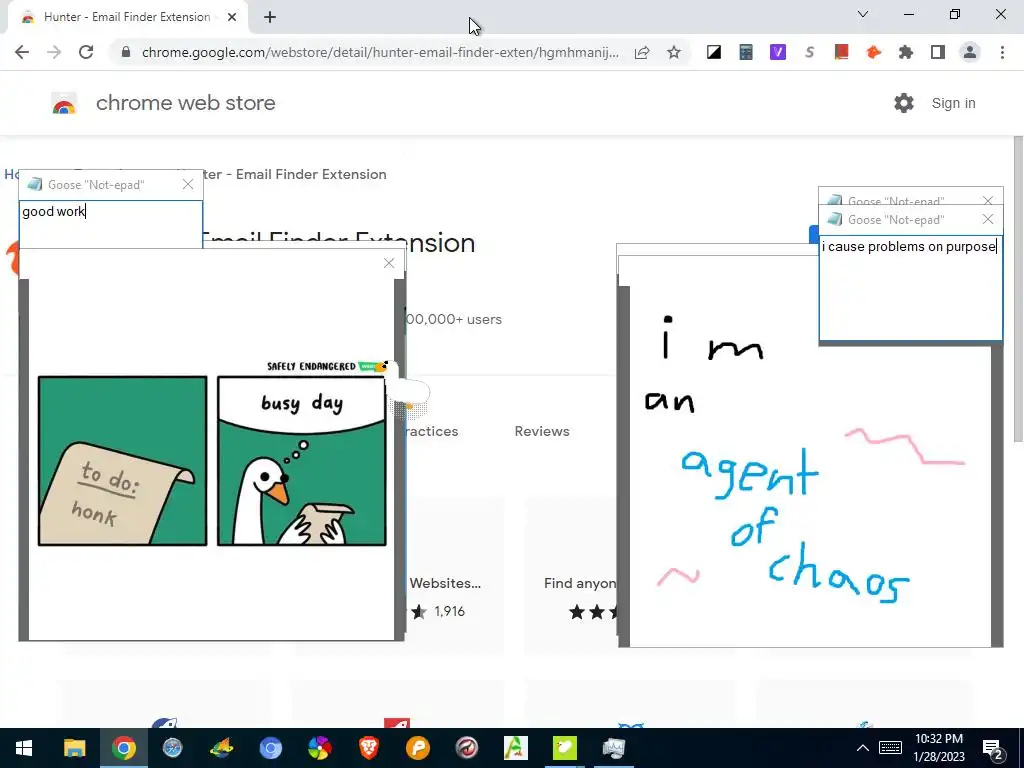Click the address bar URL
Screen dimensions: 1024x768
380,52
